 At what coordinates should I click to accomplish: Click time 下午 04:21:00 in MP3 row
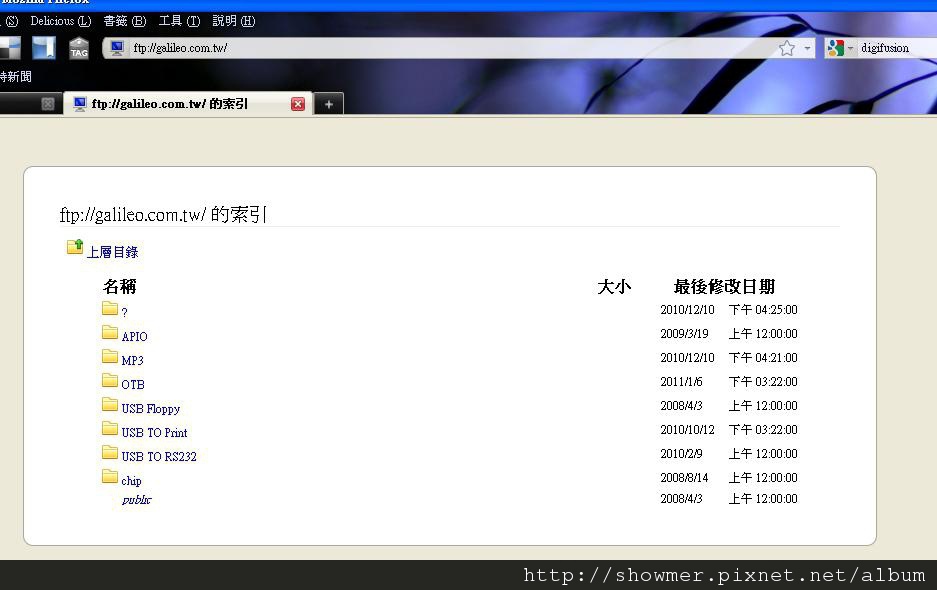click(x=763, y=357)
